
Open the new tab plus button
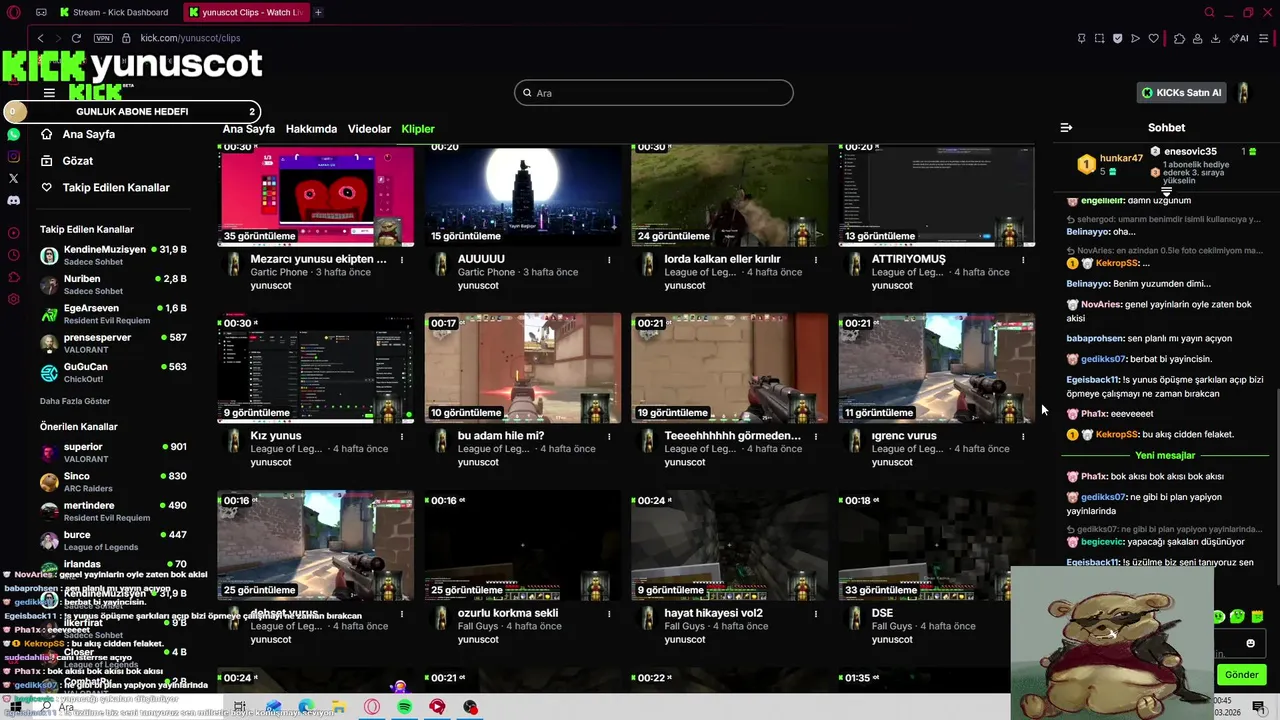318,12
